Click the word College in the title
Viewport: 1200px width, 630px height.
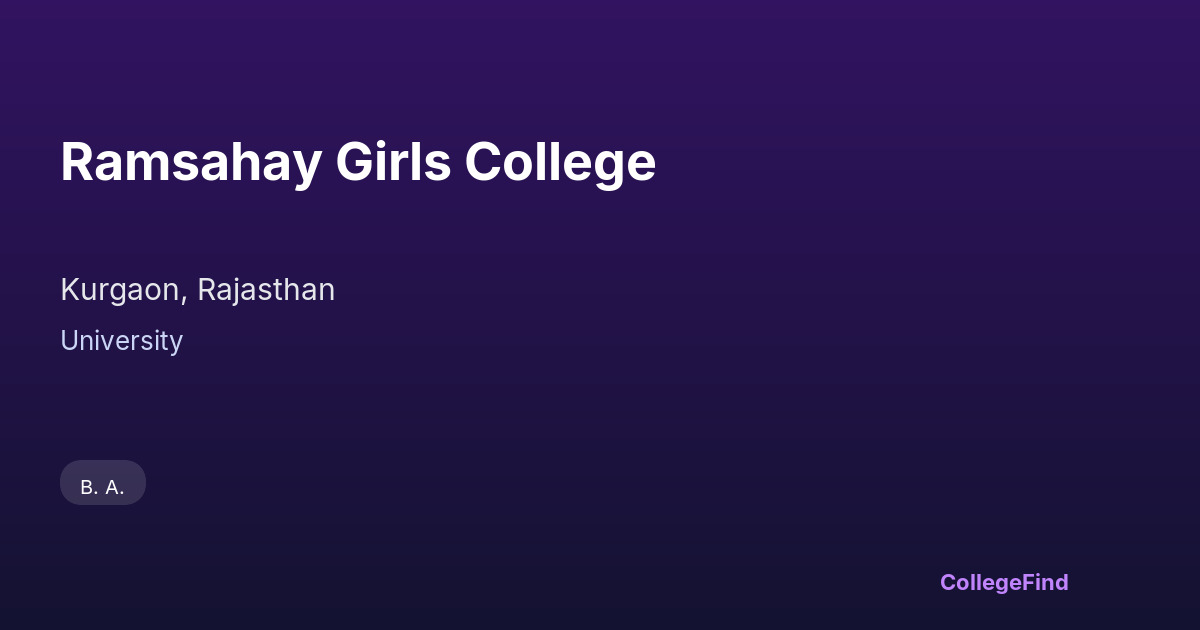click(560, 162)
